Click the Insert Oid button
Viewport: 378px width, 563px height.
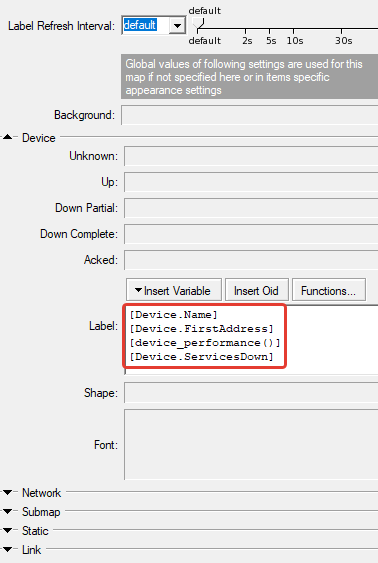tap(257, 290)
